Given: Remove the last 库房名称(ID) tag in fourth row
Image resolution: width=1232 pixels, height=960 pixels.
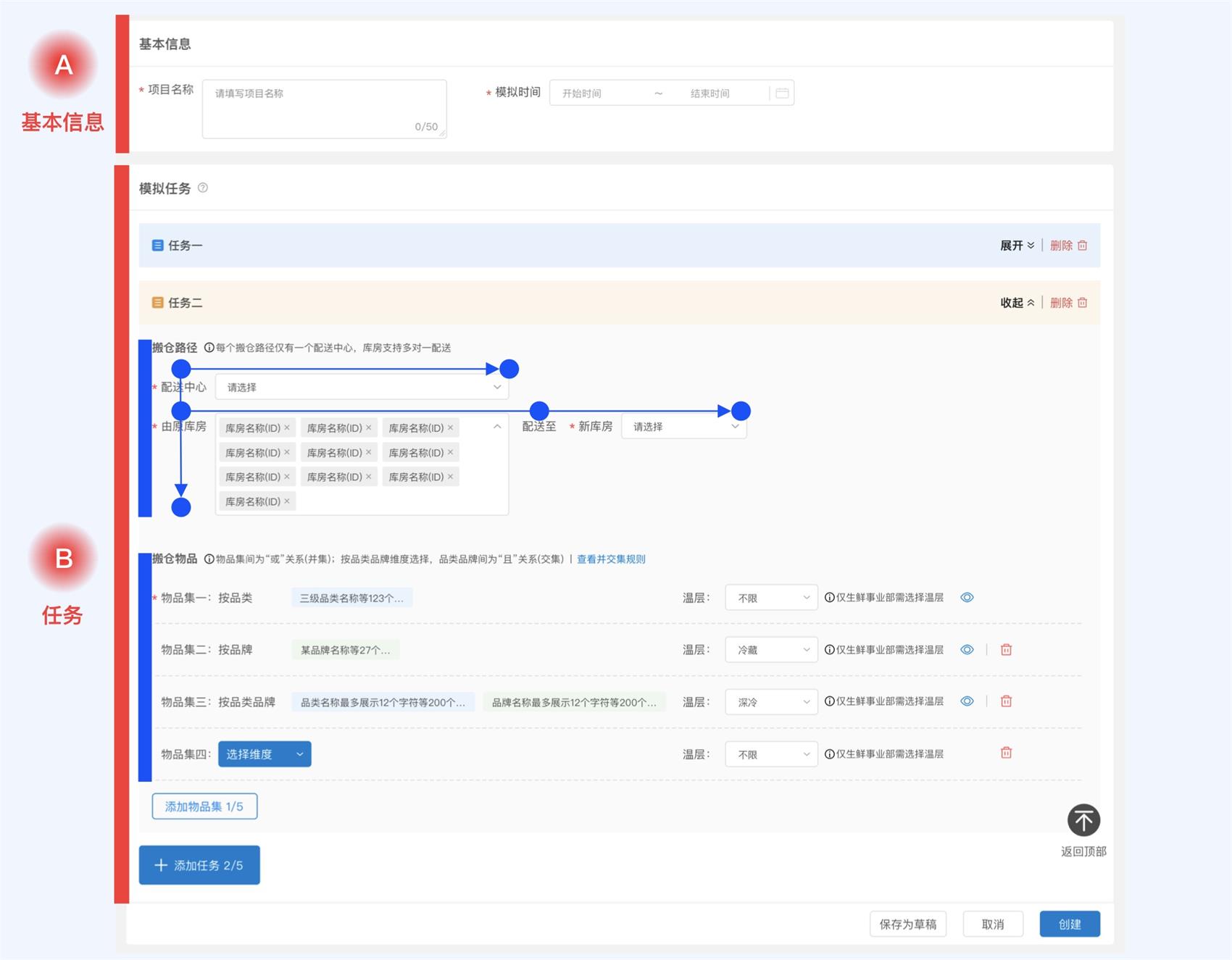Looking at the screenshot, I should [287, 501].
